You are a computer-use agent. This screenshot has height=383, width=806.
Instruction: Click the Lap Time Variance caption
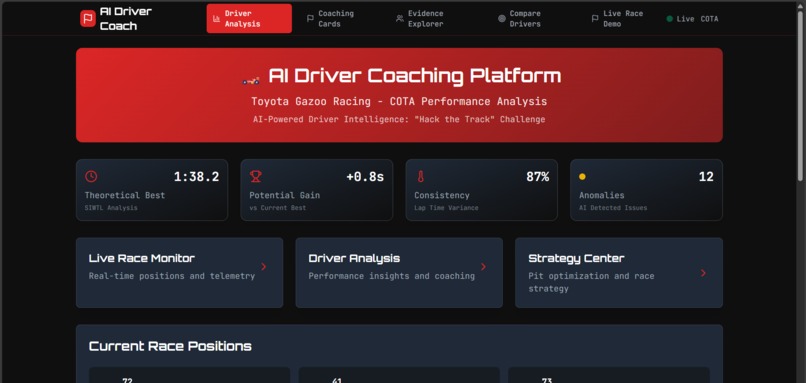point(446,208)
